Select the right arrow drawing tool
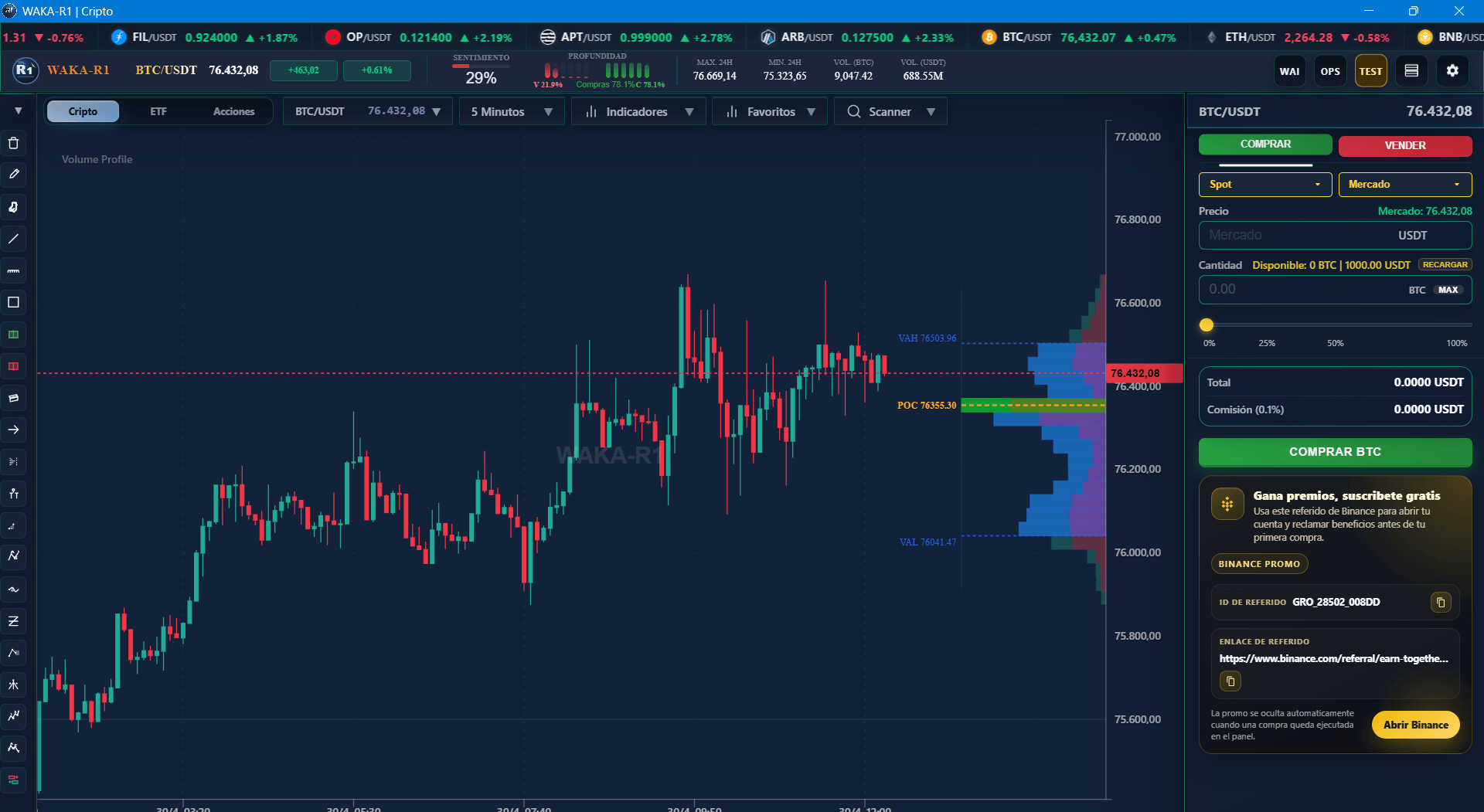The width and height of the screenshot is (1484, 812). (x=13, y=430)
